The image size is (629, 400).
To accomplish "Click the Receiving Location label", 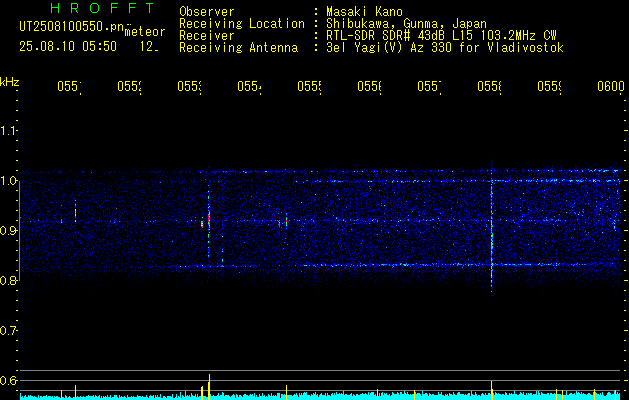I will pos(242,24).
